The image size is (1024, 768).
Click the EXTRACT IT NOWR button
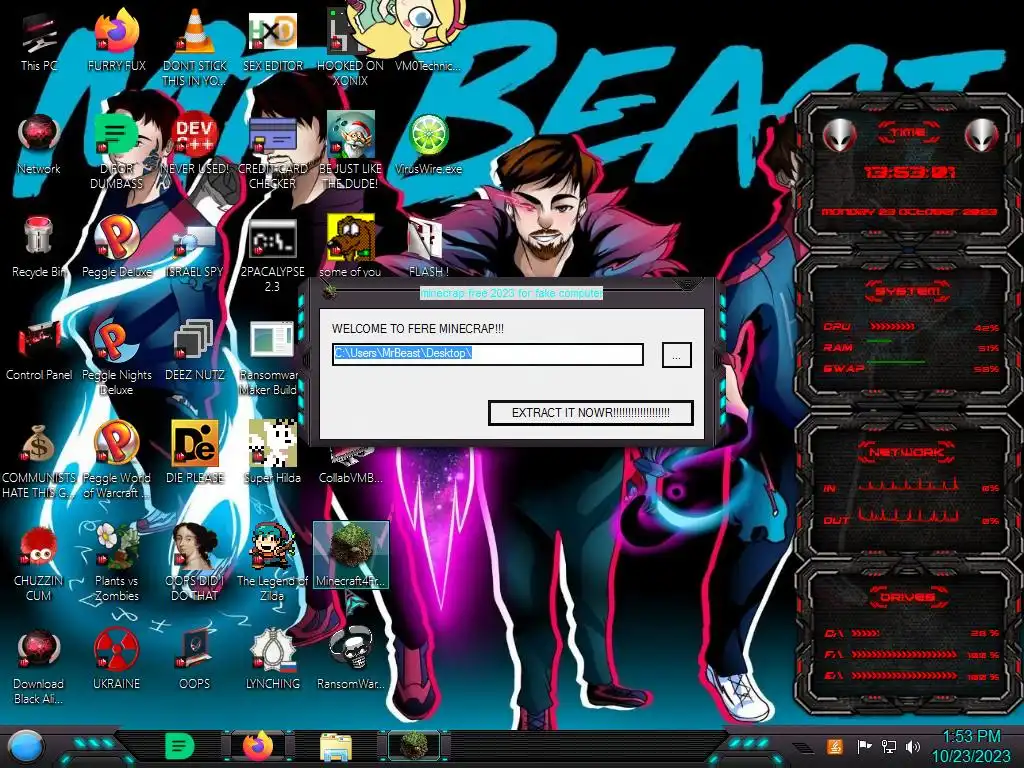tap(590, 413)
